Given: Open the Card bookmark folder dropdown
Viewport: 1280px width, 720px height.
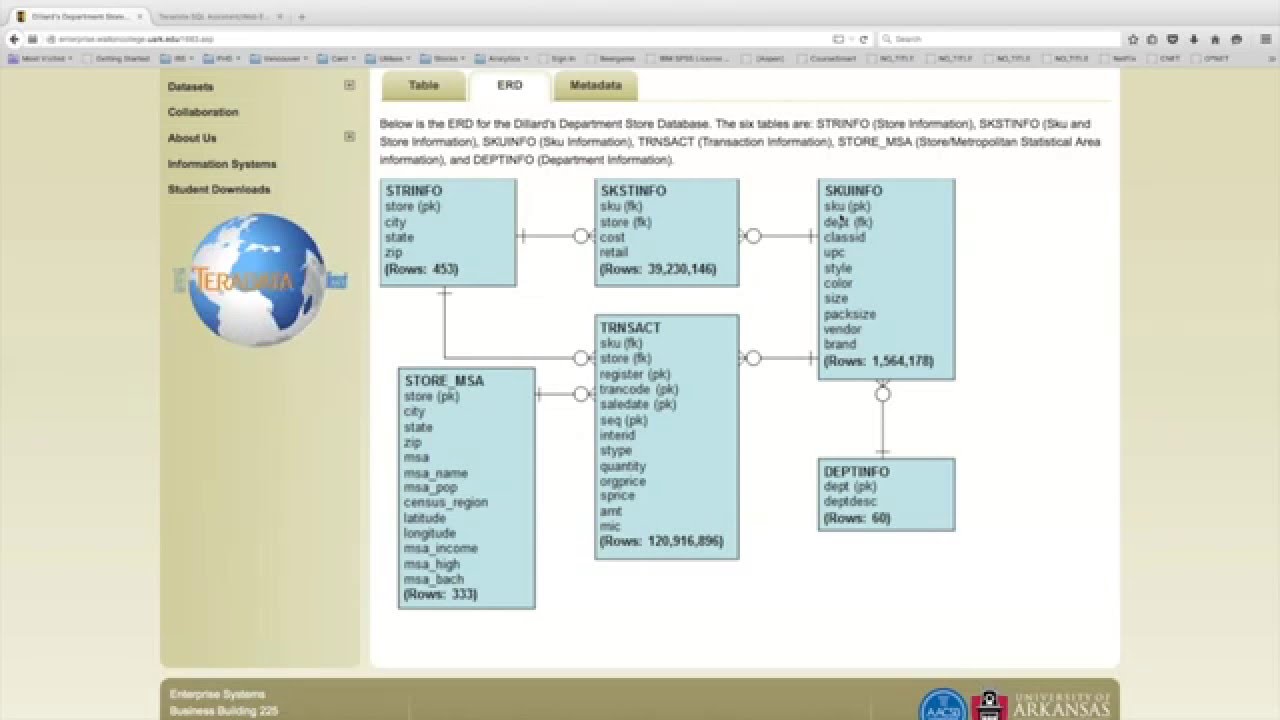Looking at the screenshot, I should tap(335, 59).
